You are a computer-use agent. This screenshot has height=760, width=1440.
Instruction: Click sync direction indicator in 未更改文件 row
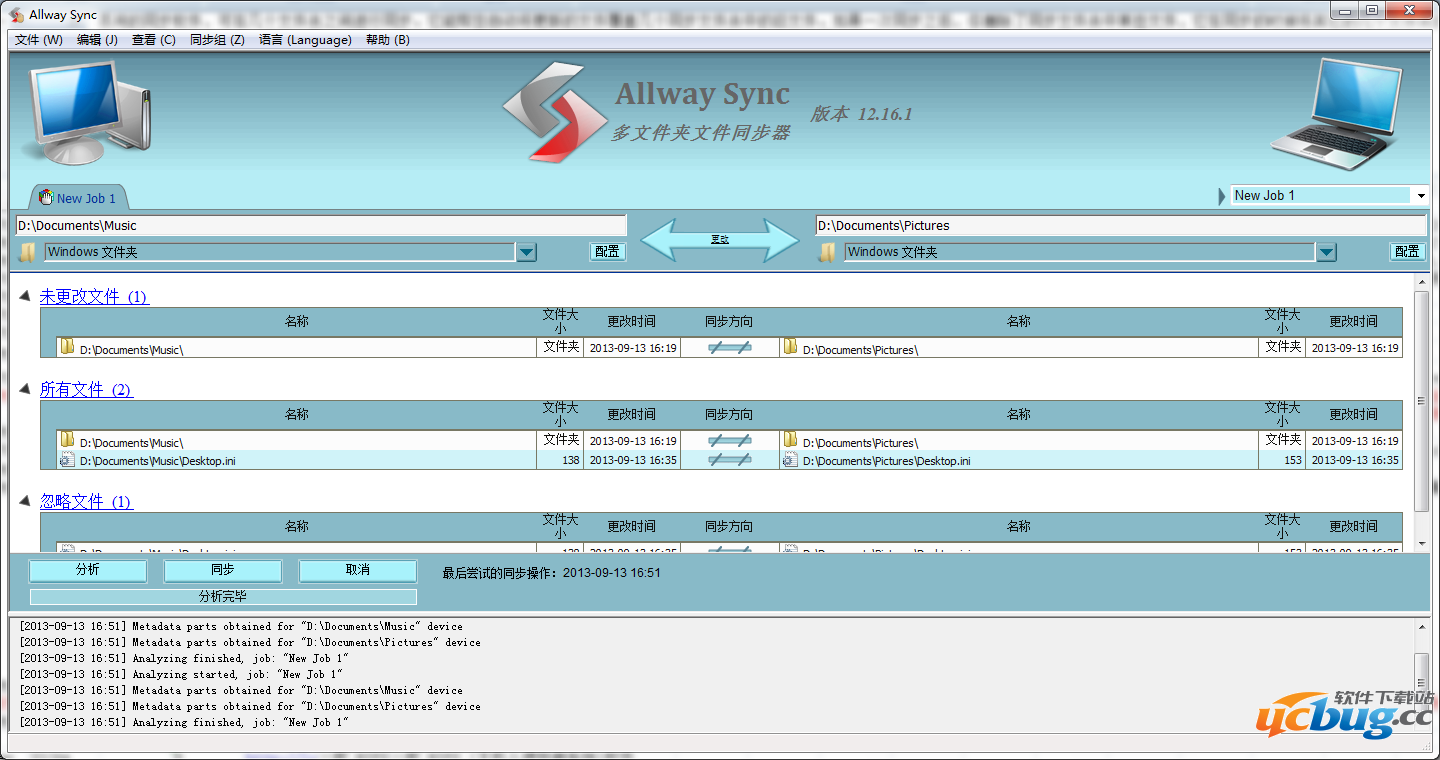[729, 348]
